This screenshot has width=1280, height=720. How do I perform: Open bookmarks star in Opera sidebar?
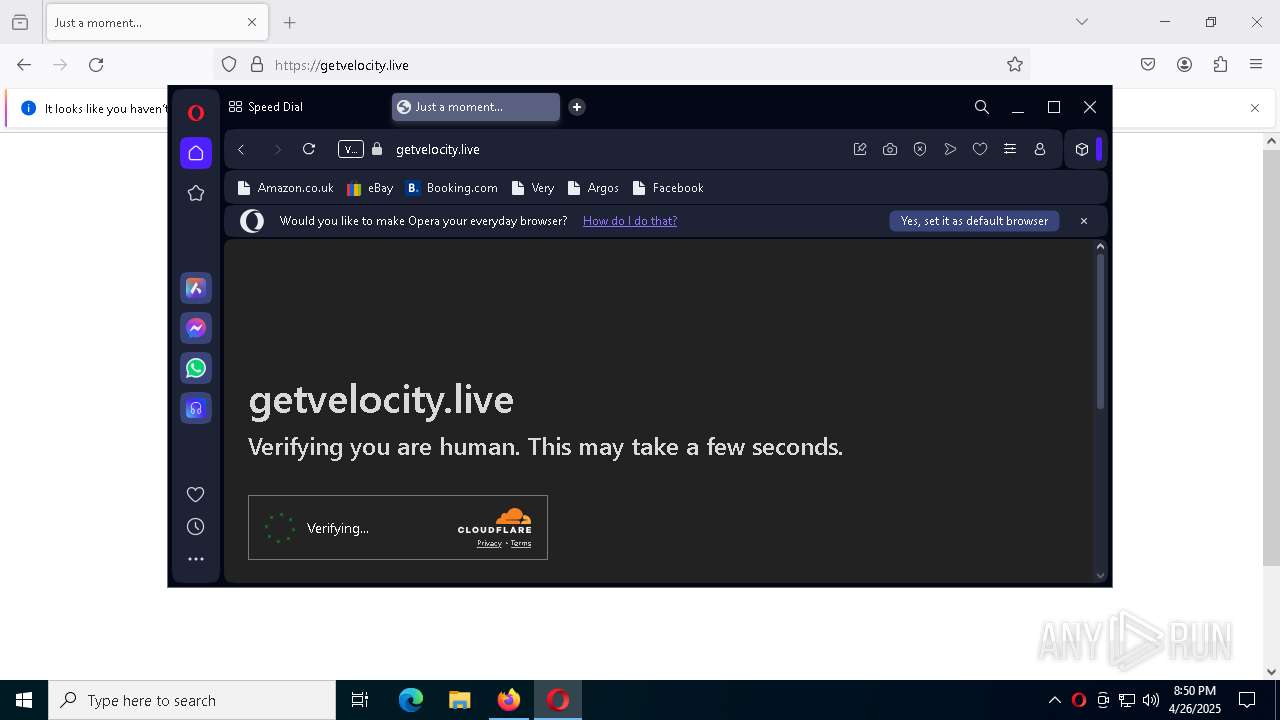196,193
